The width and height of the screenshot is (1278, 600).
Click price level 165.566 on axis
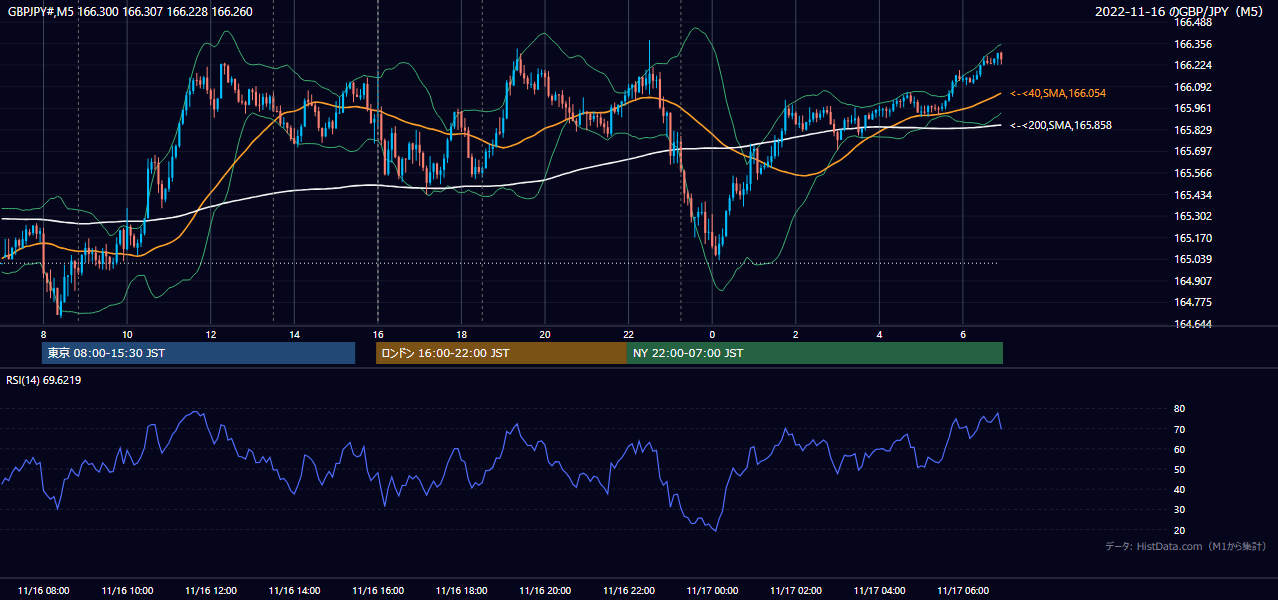tap(1192, 174)
